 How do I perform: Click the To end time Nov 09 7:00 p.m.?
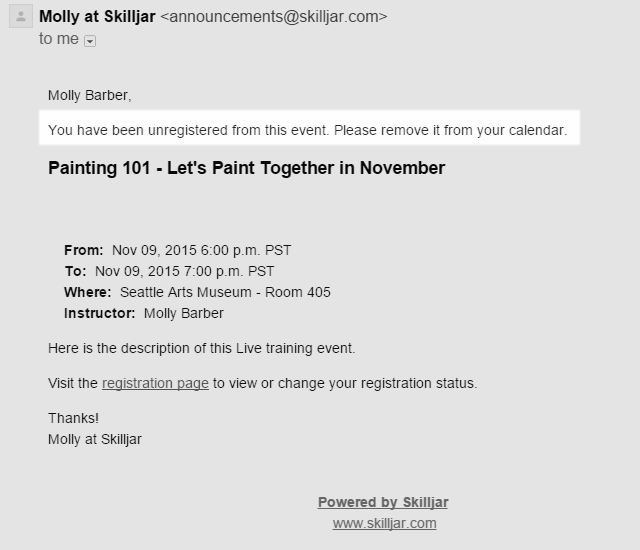coord(185,271)
